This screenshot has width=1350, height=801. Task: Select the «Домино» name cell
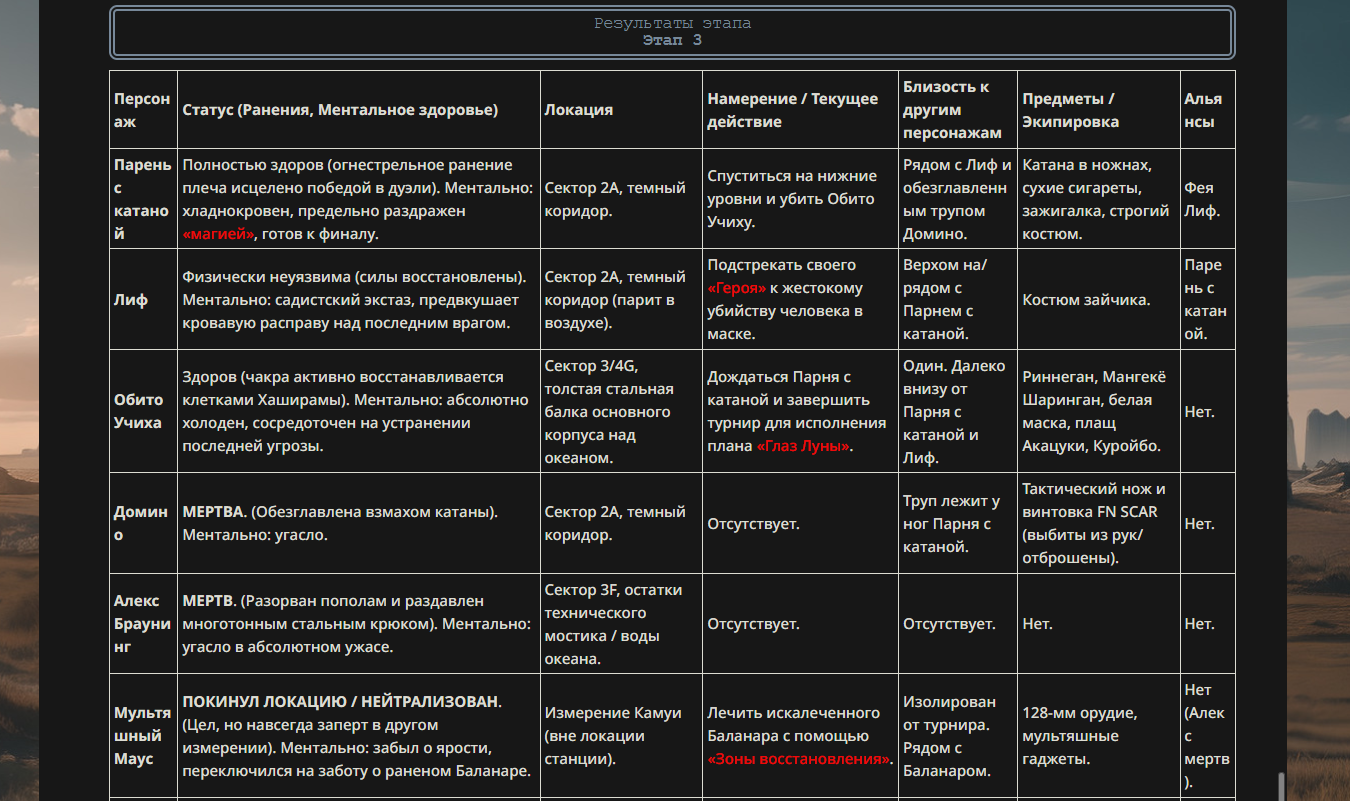143,524
